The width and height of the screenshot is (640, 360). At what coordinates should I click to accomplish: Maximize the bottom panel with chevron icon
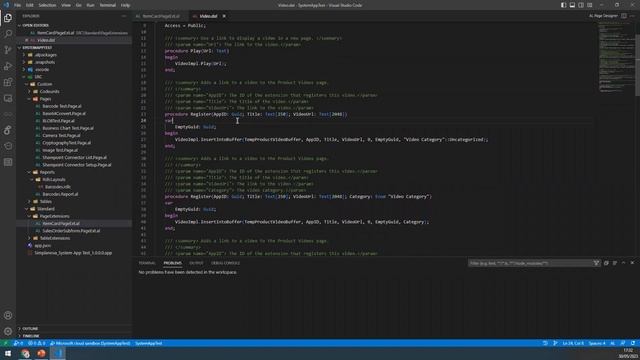[x=623, y=263]
